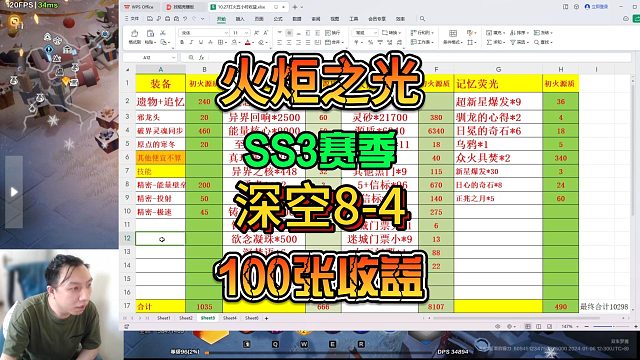This screenshot has width=640, height=360.
Task: Select column G header
Action: tap(498, 69)
